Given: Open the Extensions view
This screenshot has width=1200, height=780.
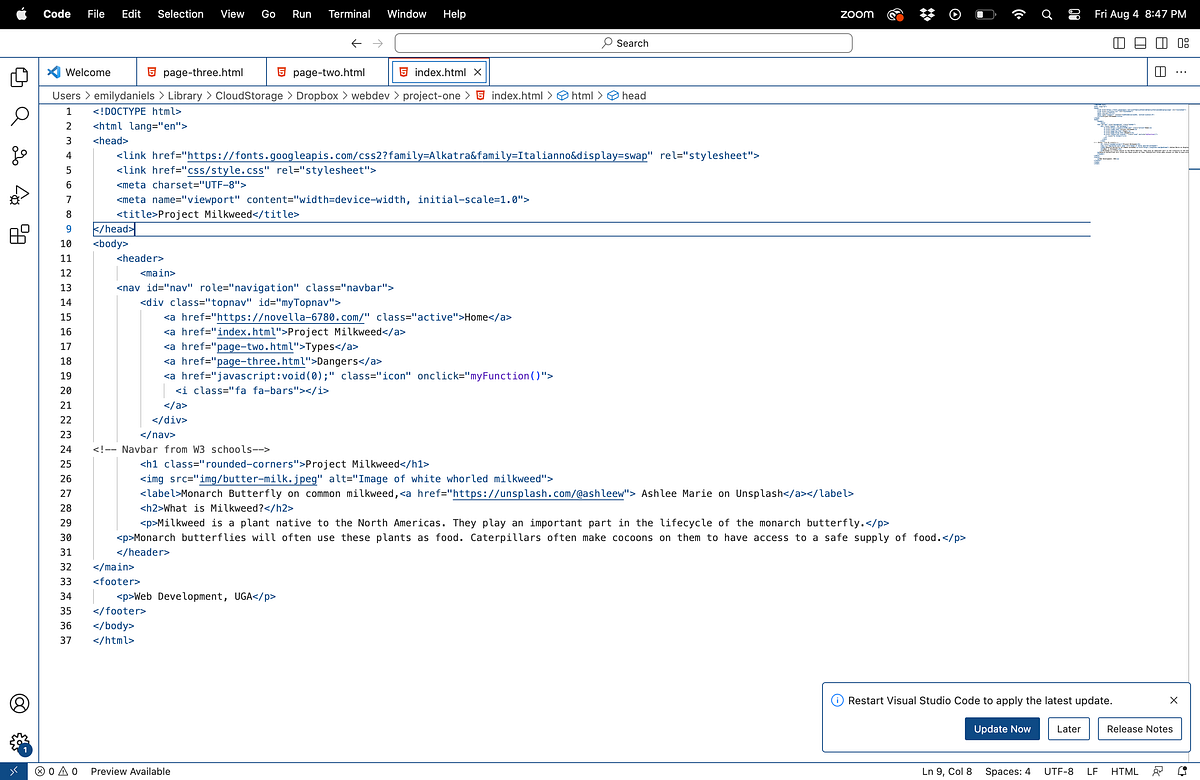Looking at the screenshot, I should tap(19, 234).
